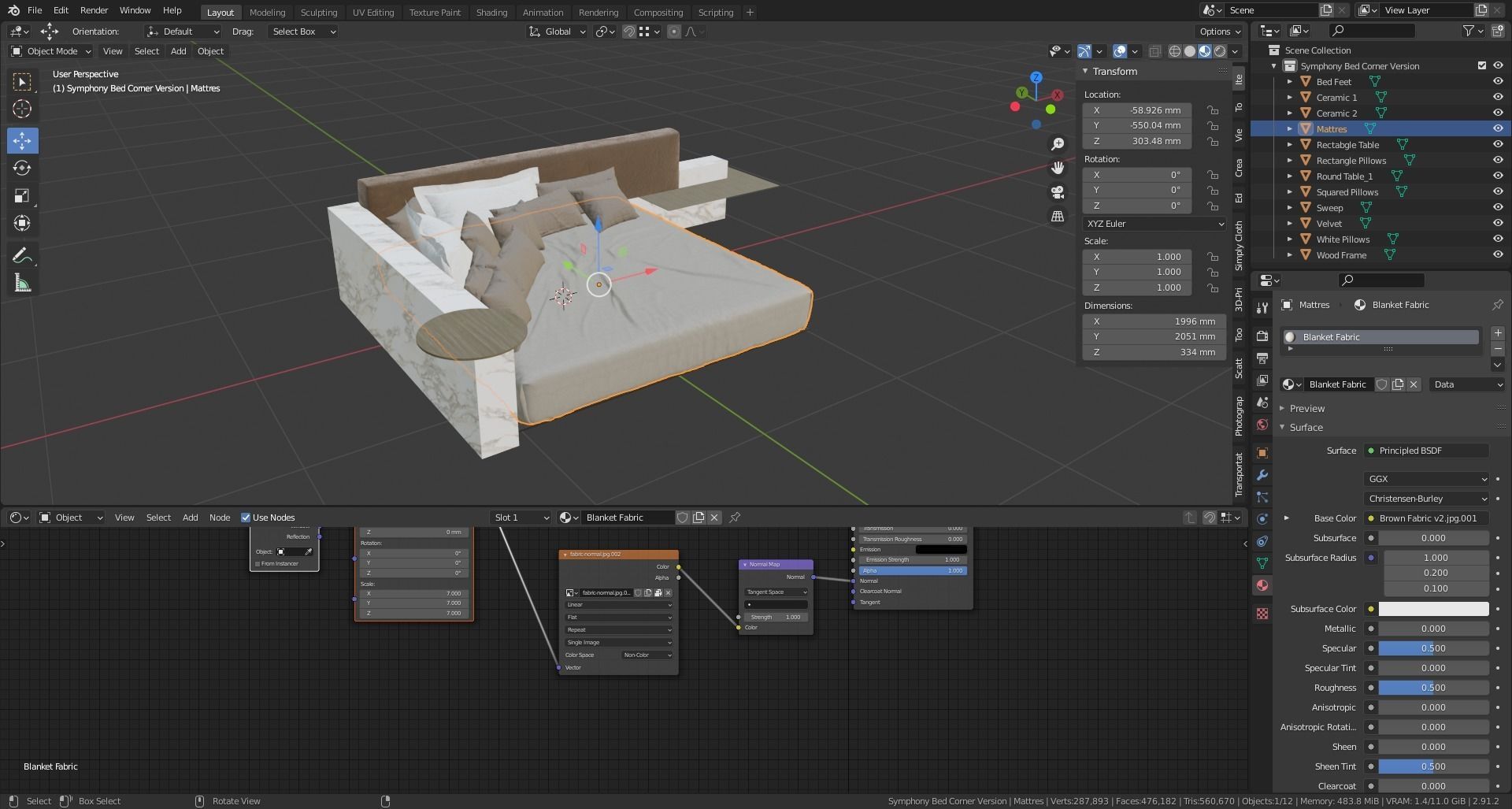Activate the Select Box tool icon

tap(22, 82)
